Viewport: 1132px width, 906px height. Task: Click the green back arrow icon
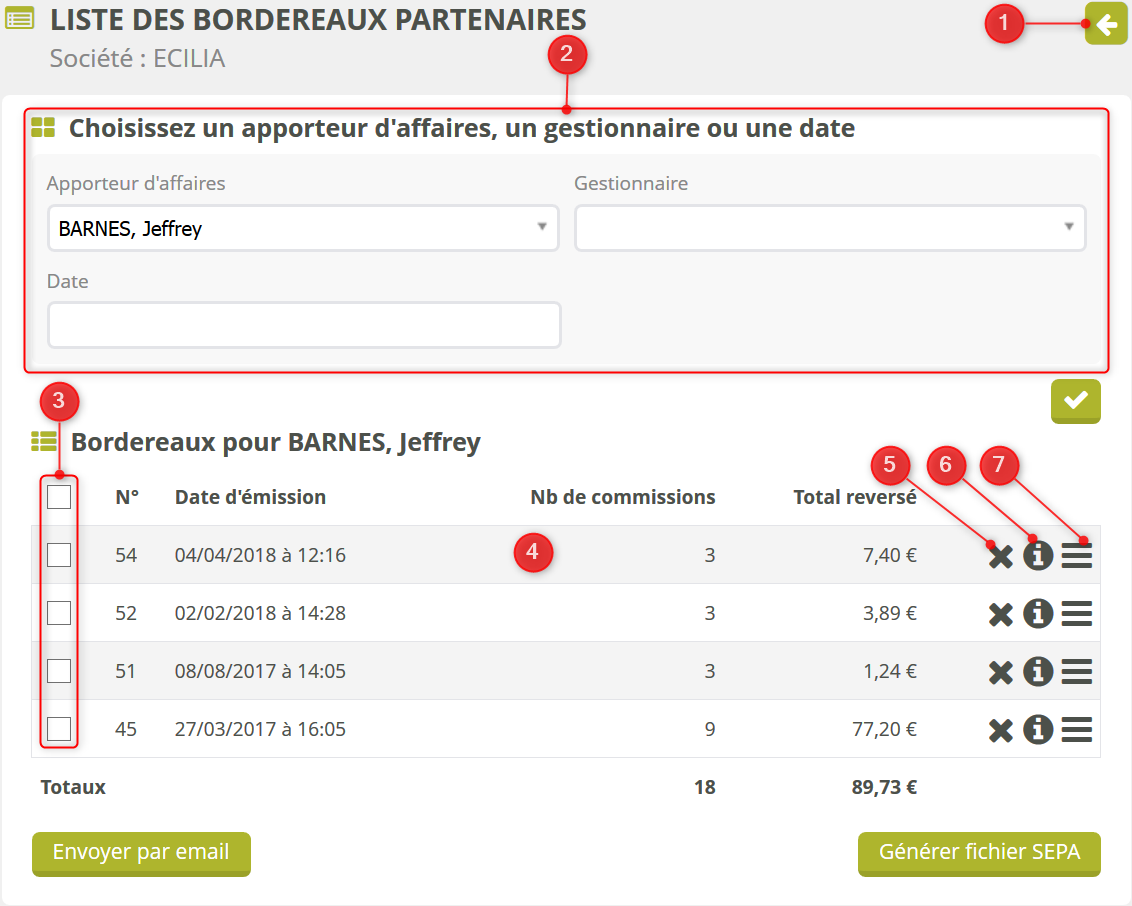click(x=1106, y=24)
